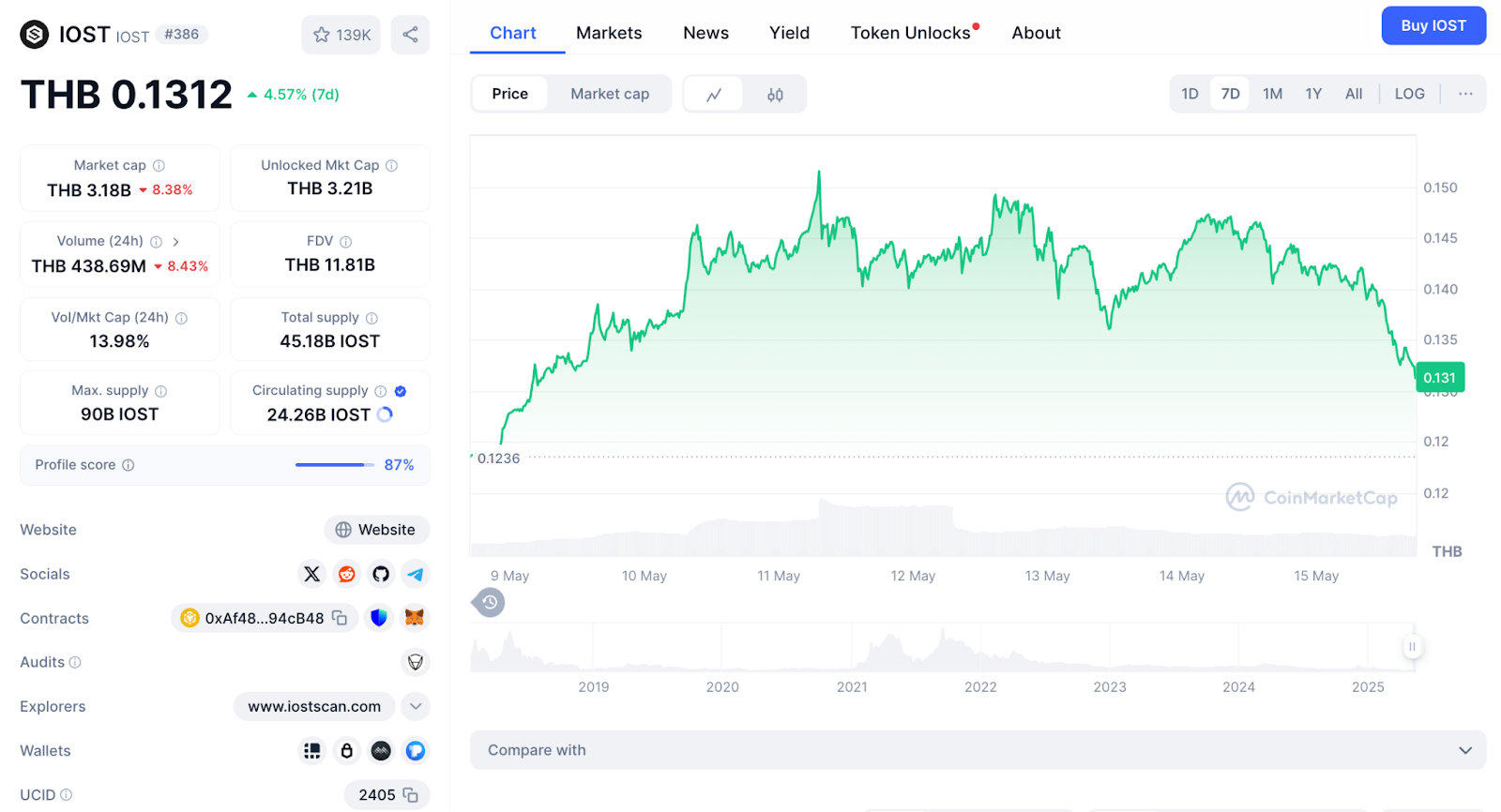Open the Telegram social link
The image size is (1501, 812).
coord(416,574)
